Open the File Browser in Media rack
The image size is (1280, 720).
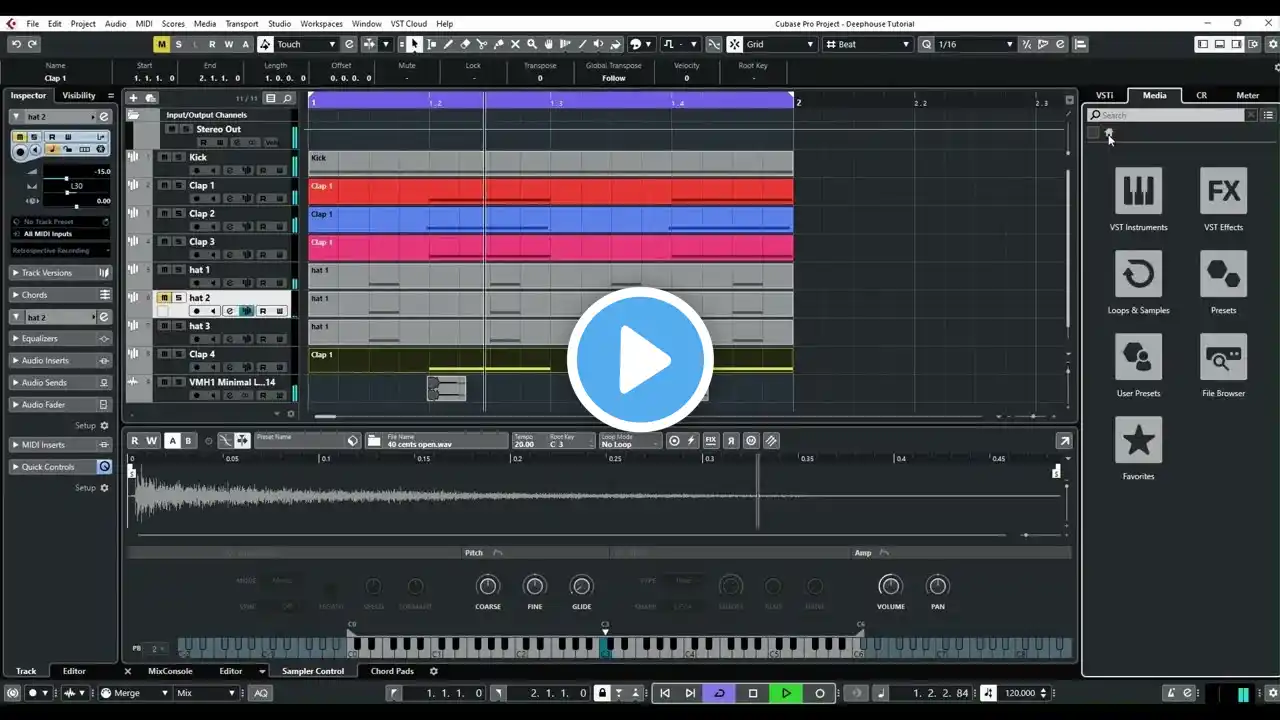(1223, 356)
